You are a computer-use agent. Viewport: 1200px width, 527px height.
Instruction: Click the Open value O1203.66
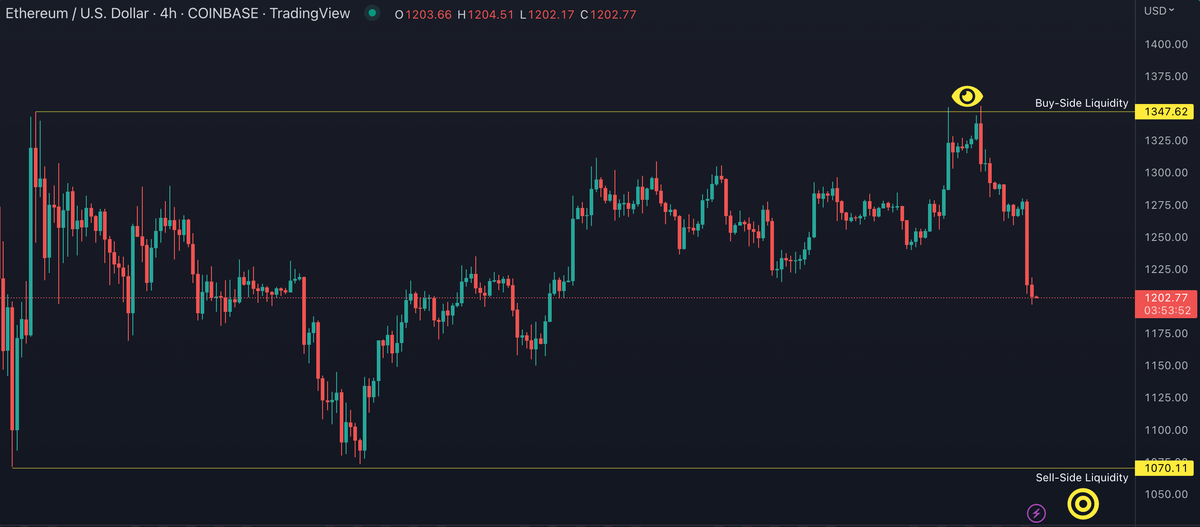tap(423, 15)
